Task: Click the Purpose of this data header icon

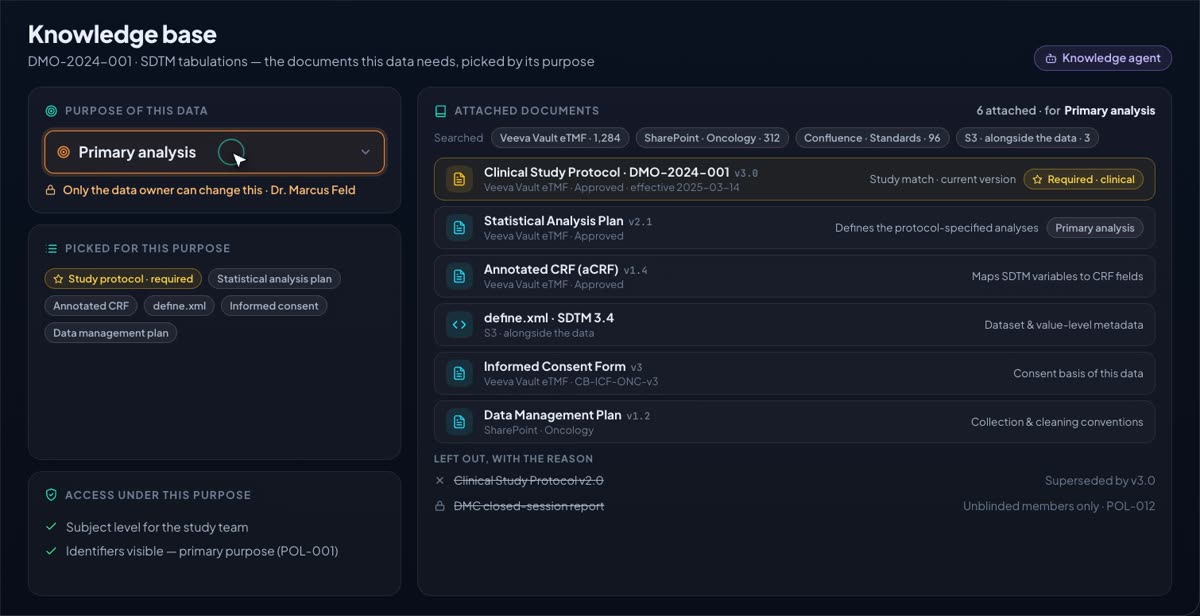Action: [51, 111]
